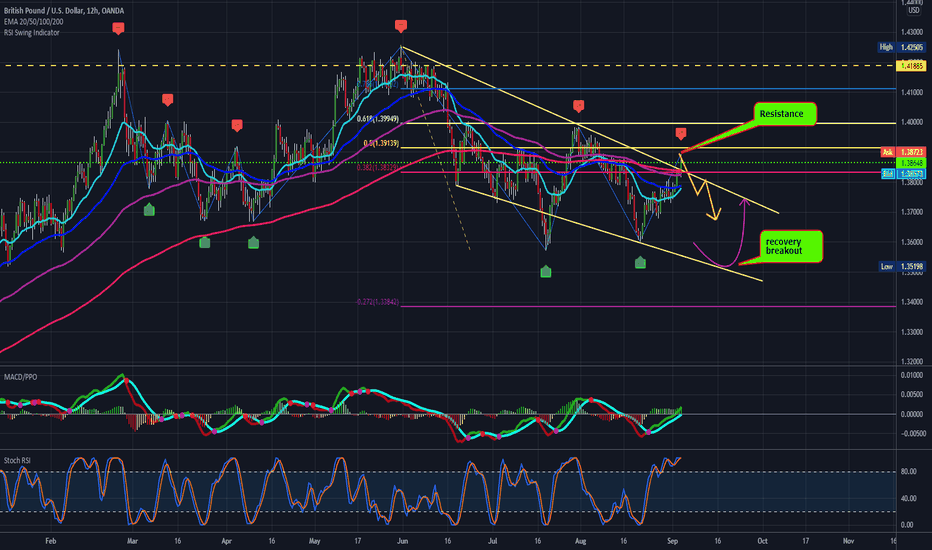Image resolution: width=932 pixels, height=550 pixels.
Task: Click the 1.41000 price axis value
Action: point(911,93)
